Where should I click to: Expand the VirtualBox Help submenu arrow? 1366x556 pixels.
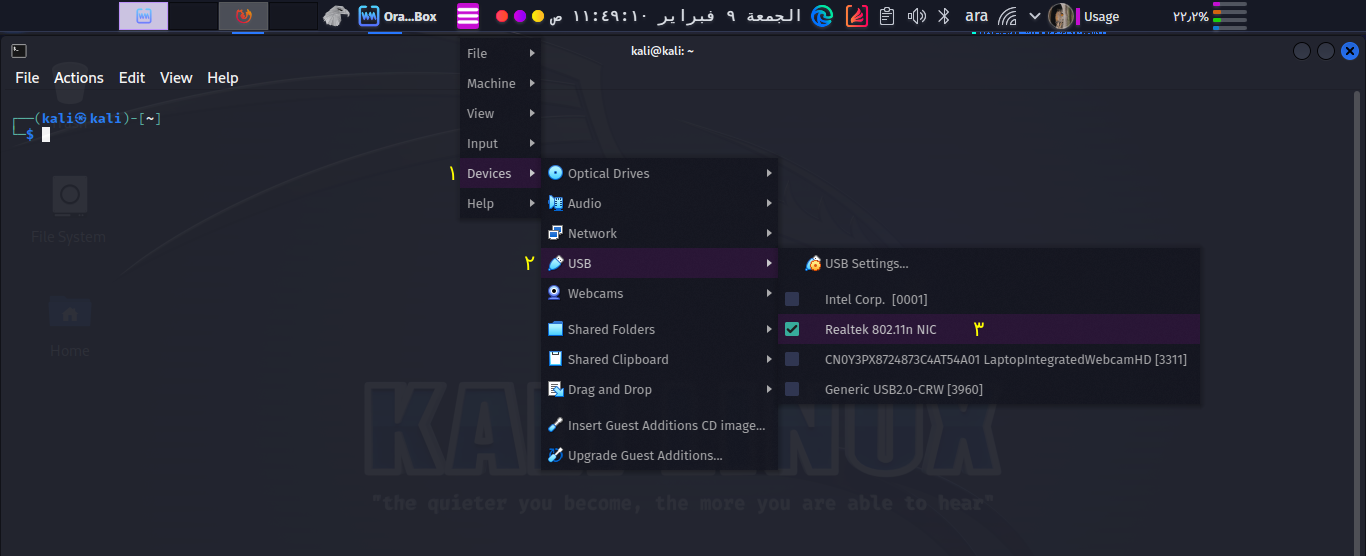click(532, 203)
